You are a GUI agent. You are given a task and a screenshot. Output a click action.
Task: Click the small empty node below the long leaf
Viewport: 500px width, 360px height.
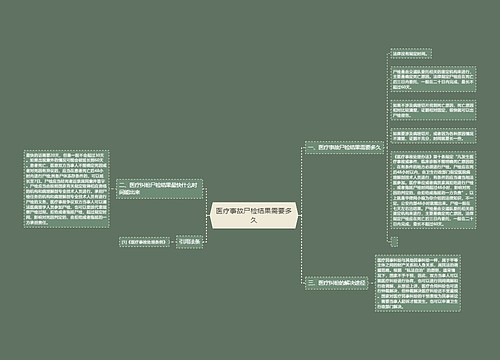394,242
